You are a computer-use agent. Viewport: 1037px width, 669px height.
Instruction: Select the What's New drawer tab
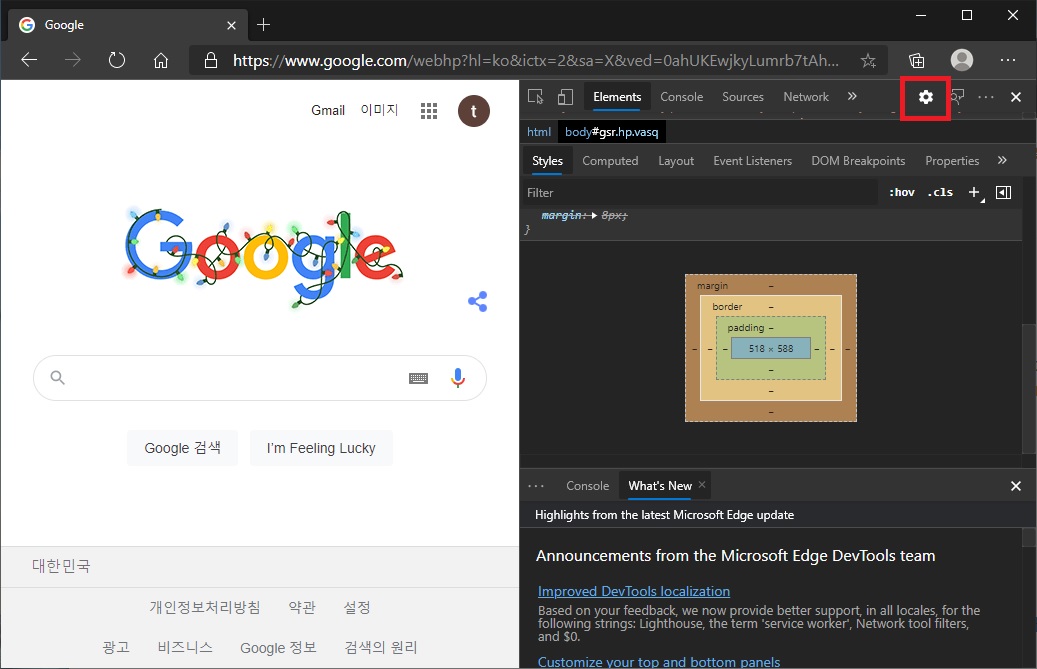pyautogui.click(x=659, y=486)
